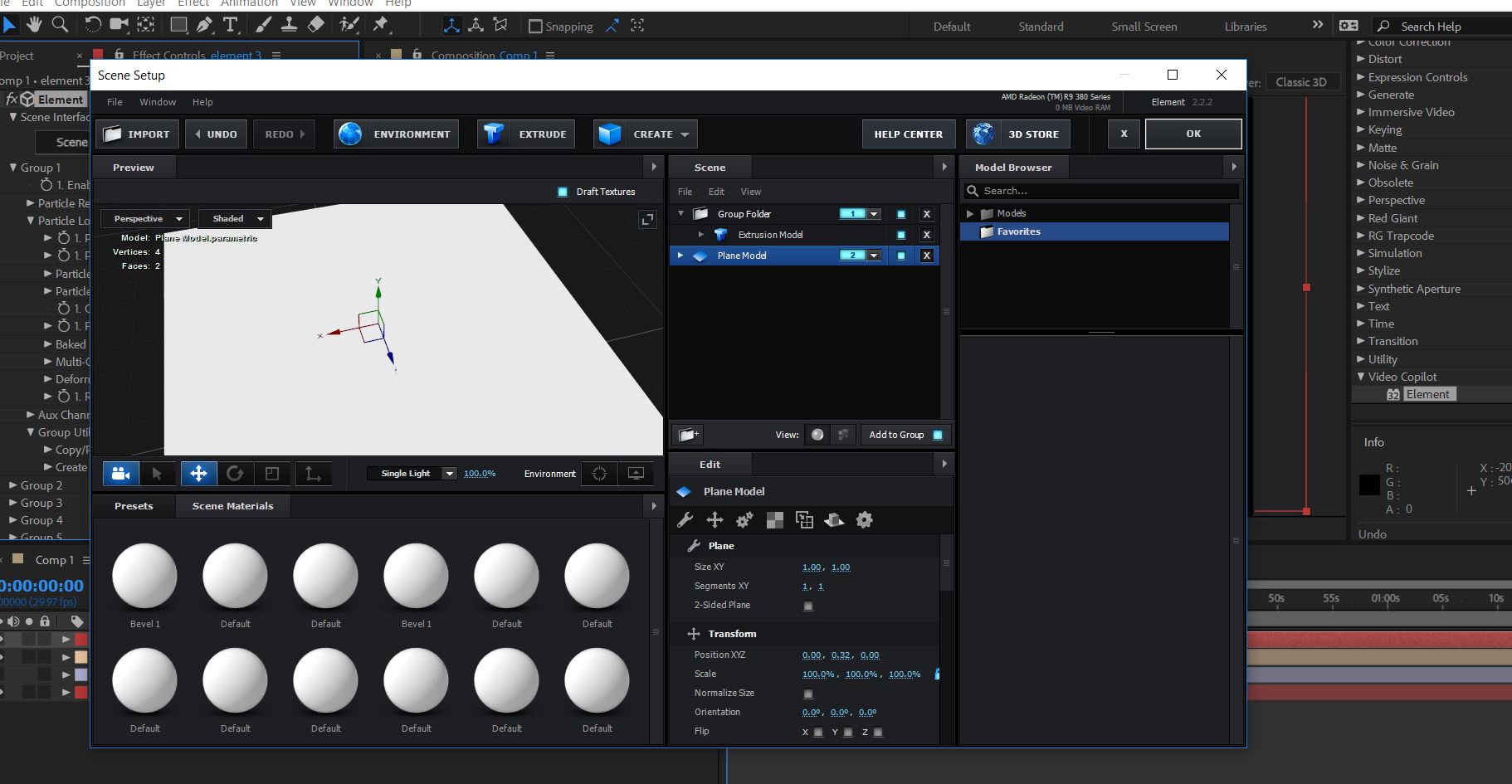Click the IMPORT button
The image size is (1512, 784).
tap(137, 134)
